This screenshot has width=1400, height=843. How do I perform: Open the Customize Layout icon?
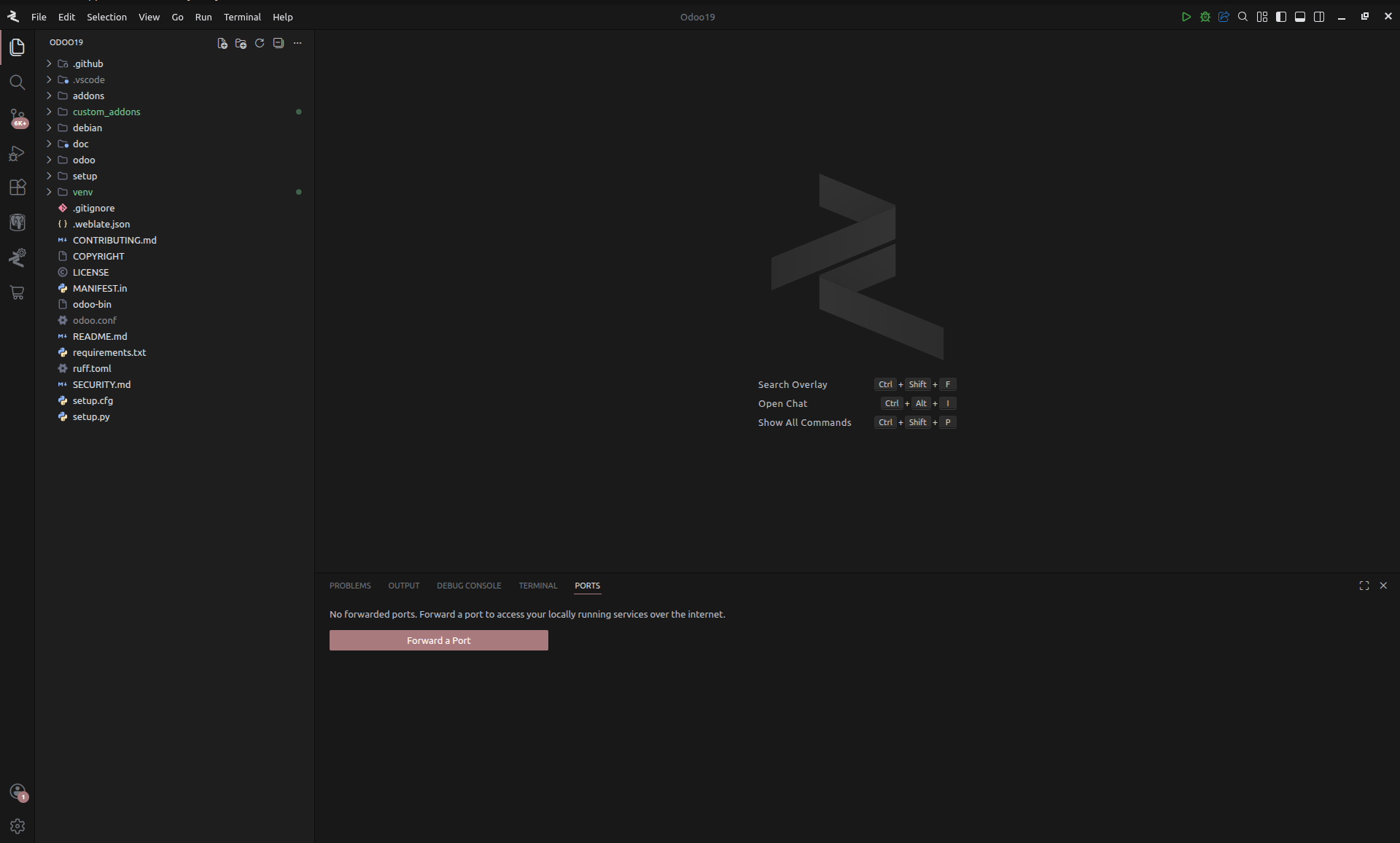[x=1262, y=17]
